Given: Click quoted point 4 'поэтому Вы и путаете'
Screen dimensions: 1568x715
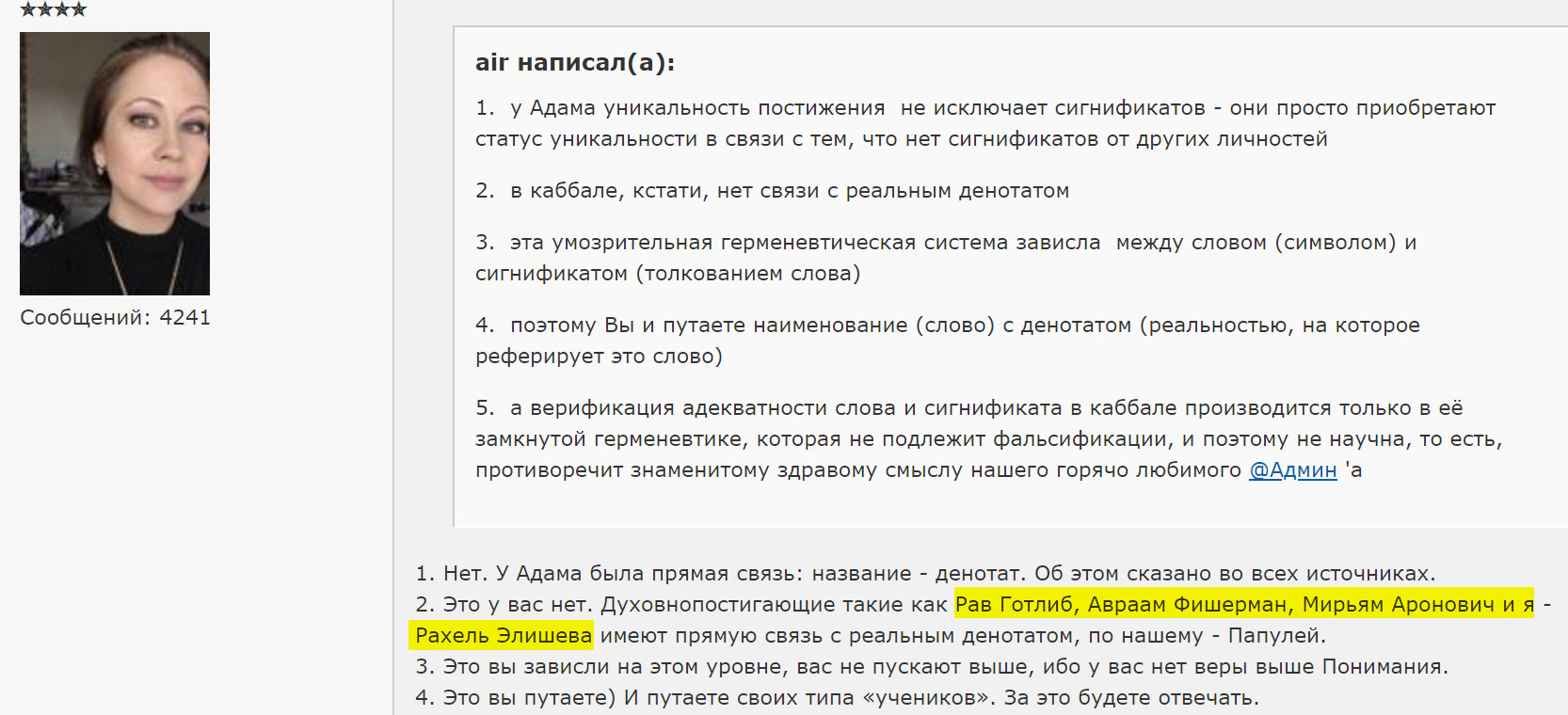Looking at the screenshot, I should tap(948, 341).
